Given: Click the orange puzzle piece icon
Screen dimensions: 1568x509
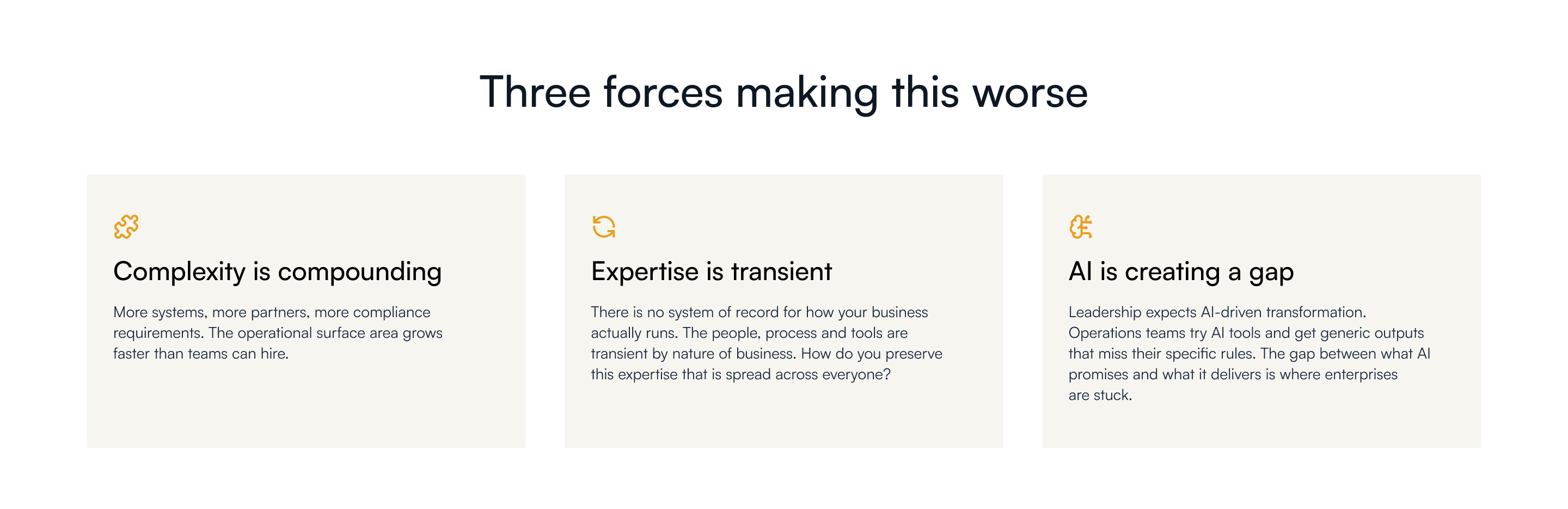Looking at the screenshot, I should click(126, 227).
